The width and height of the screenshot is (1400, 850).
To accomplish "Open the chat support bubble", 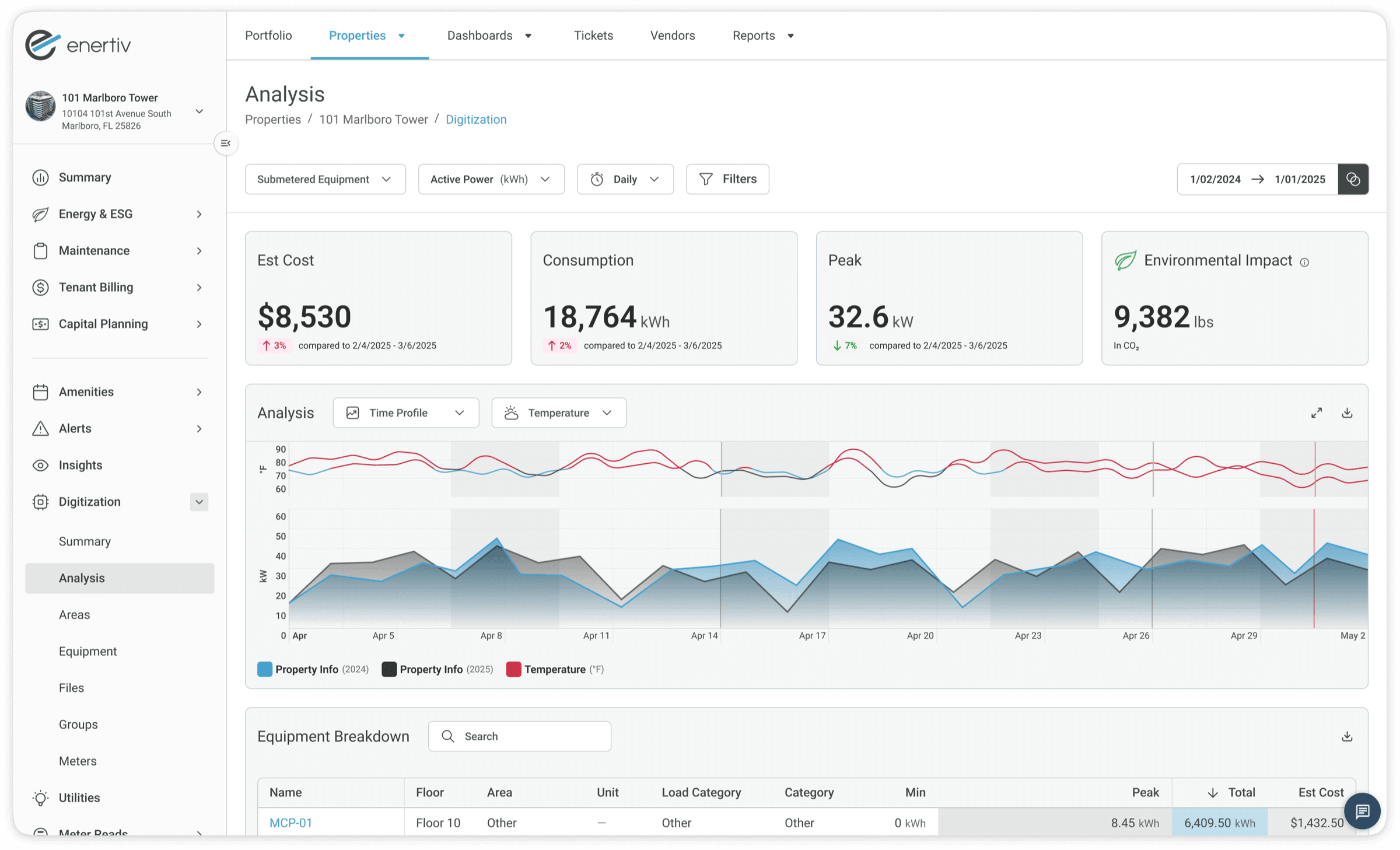I will tap(1362, 811).
